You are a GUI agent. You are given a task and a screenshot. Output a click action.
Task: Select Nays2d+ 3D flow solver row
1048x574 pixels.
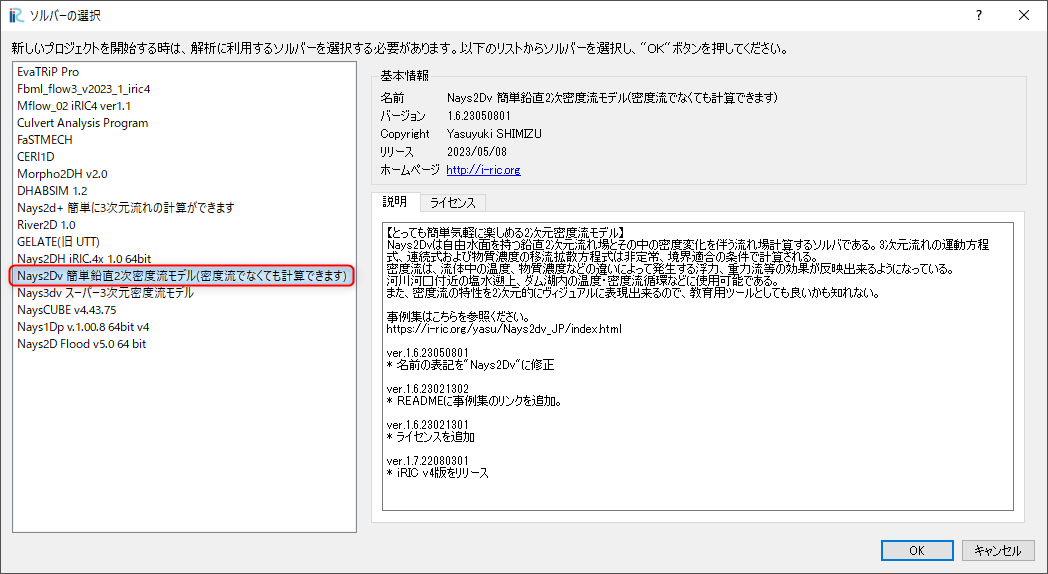(184, 208)
